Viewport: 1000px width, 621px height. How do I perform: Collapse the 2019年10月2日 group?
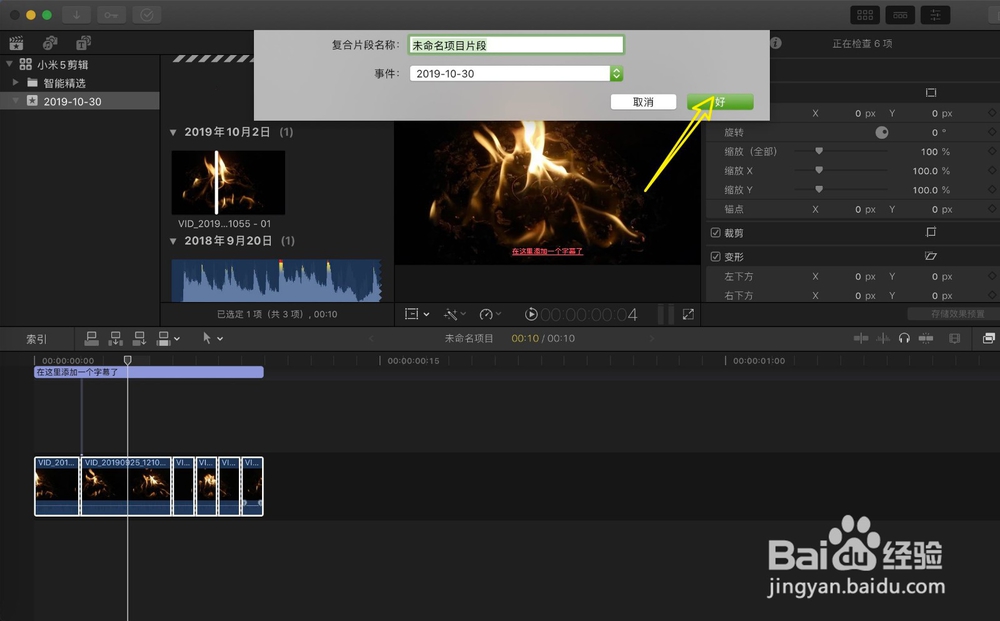(173, 133)
